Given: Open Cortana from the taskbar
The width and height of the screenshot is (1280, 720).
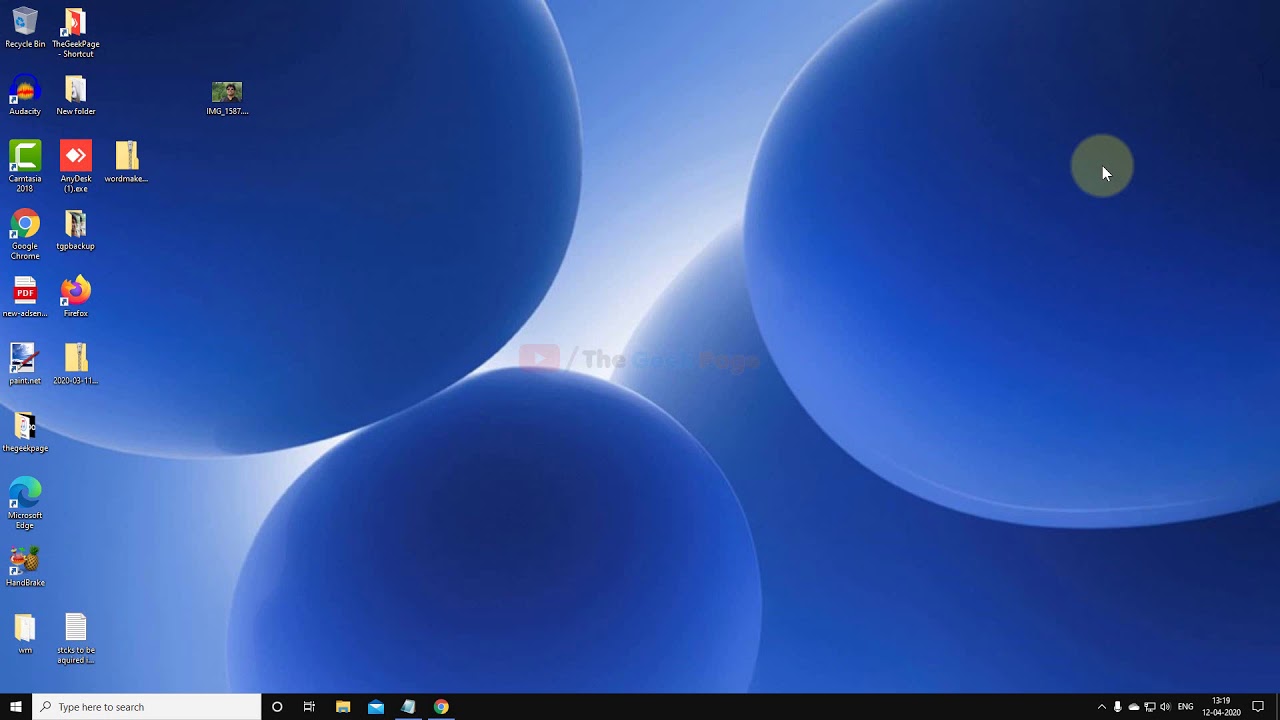Looking at the screenshot, I should click(277, 707).
